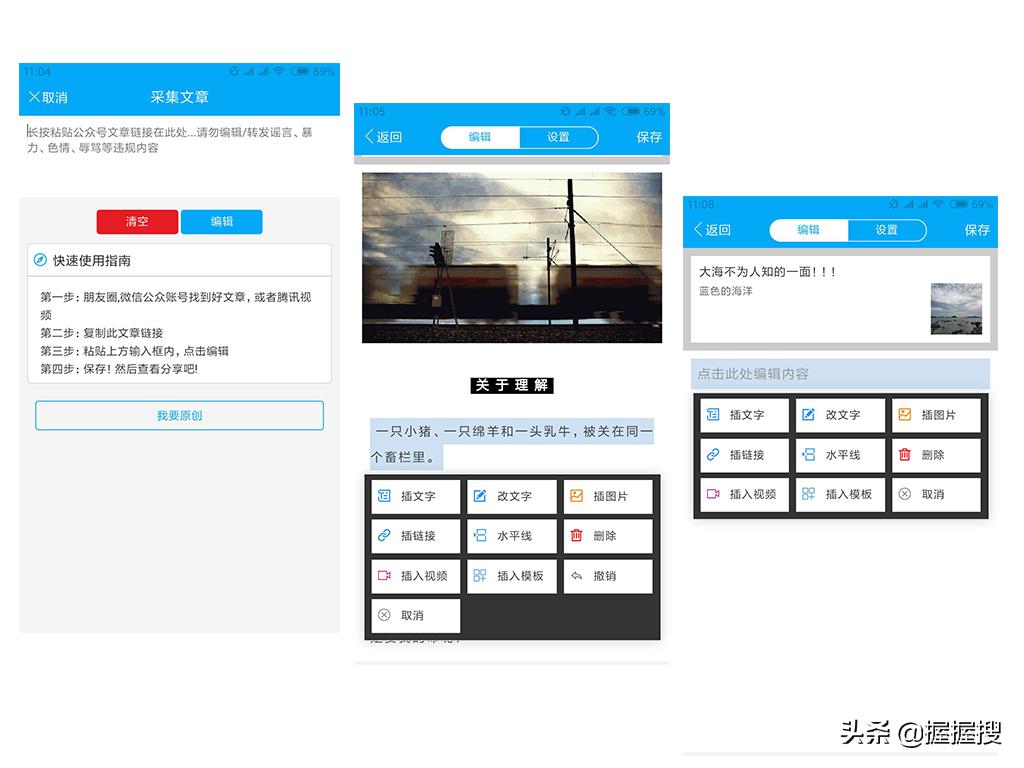Tap the 点击此处编辑内容 editing area

(x=840, y=373)
